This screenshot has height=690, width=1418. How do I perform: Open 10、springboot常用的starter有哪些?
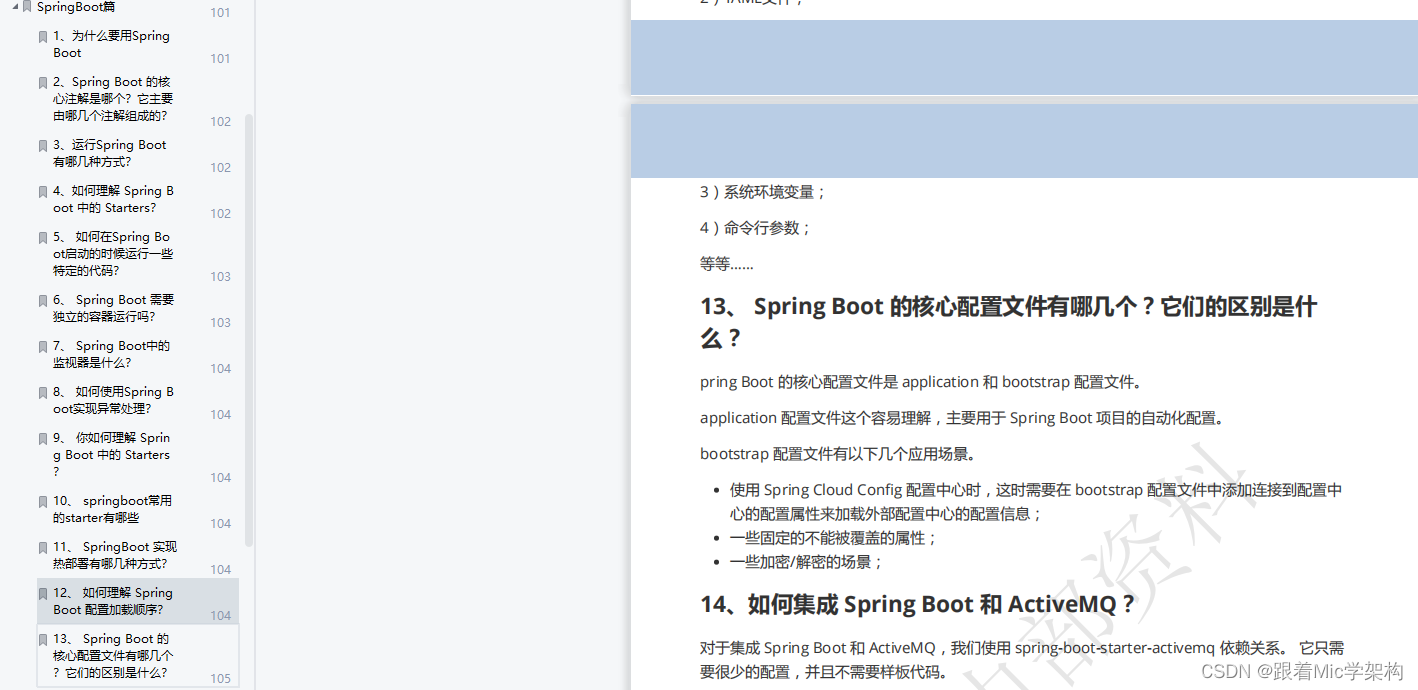coord(113,509)
